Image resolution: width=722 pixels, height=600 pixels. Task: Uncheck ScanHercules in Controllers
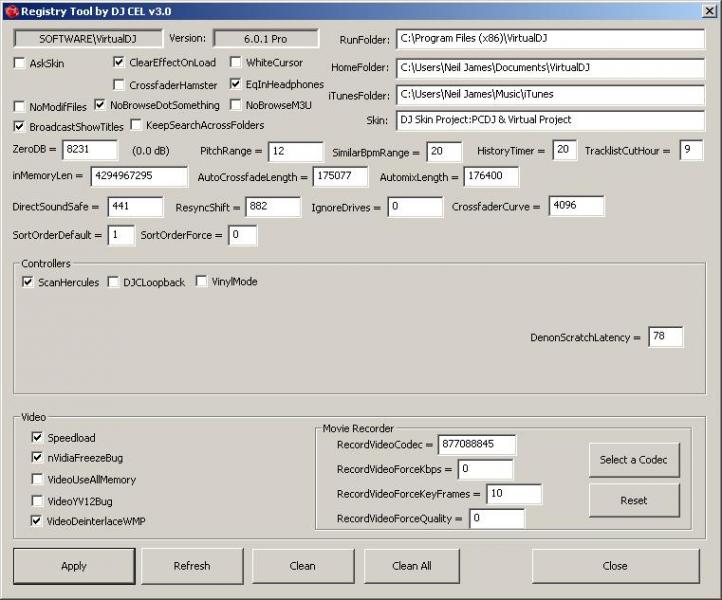pos(27,283)
